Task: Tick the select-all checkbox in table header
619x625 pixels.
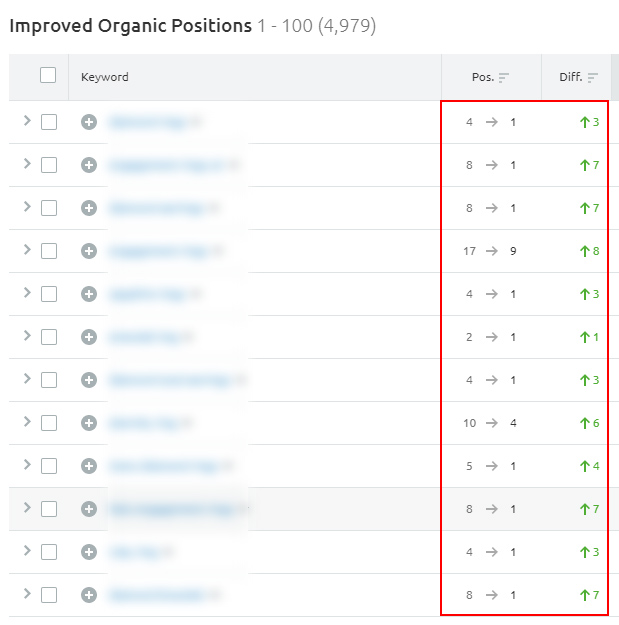Action: 48,75
